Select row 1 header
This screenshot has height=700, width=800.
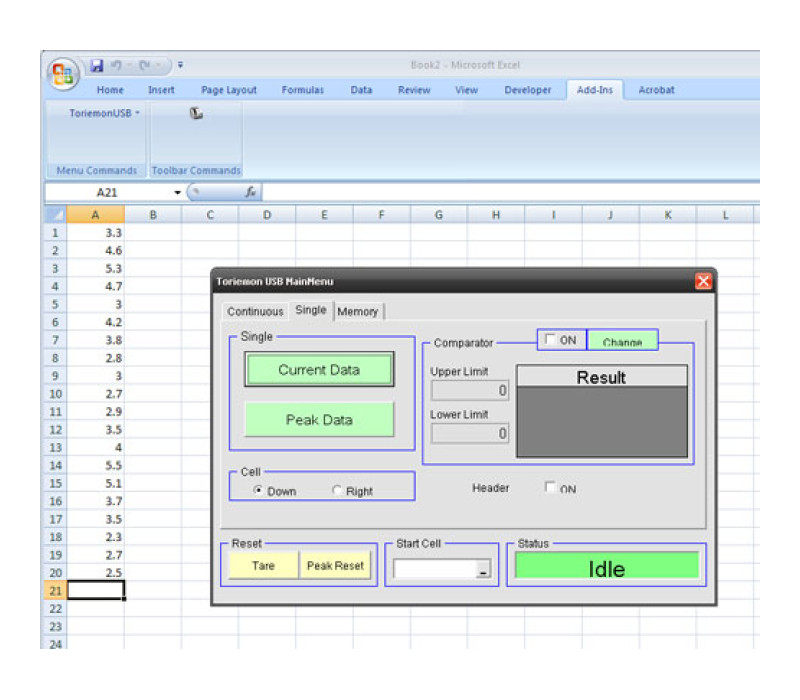click(x=55, y=233)
